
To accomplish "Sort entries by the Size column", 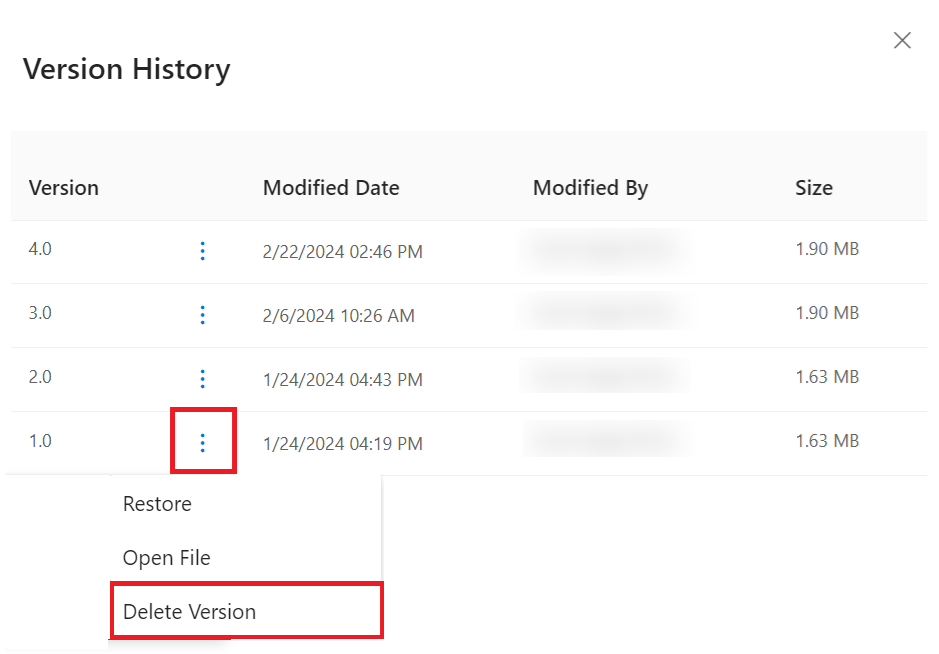I will point(813,188).
